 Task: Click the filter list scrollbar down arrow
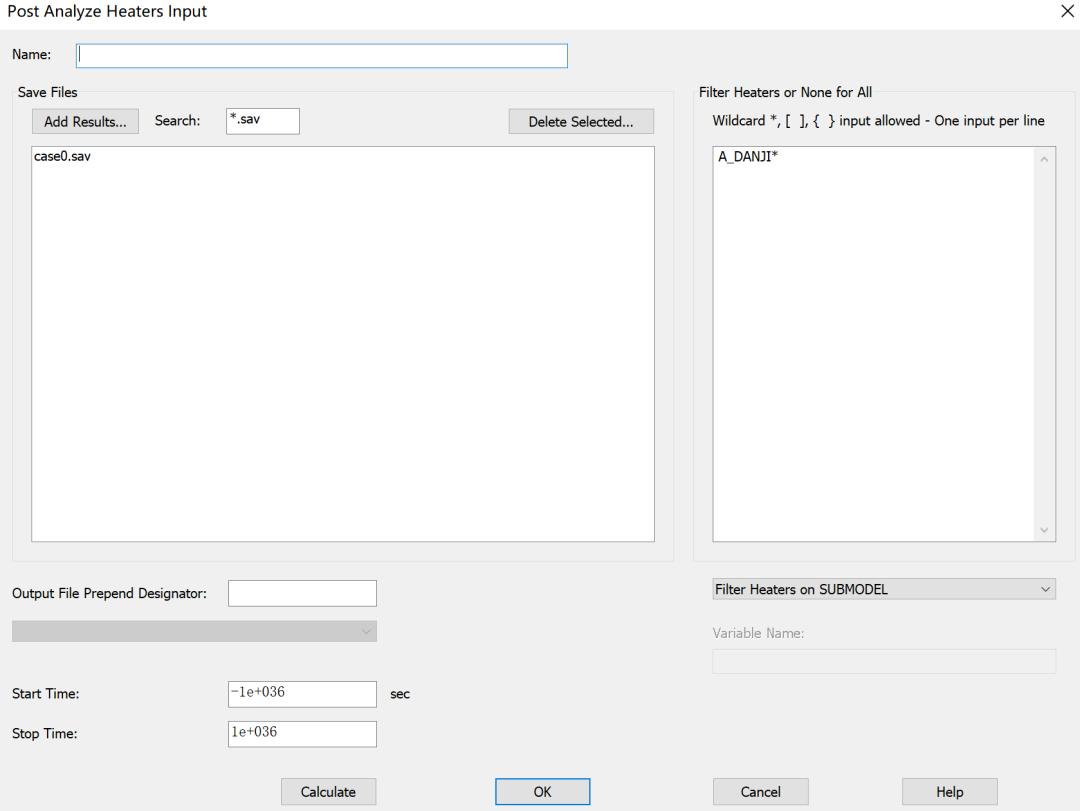pos(1045,530)
